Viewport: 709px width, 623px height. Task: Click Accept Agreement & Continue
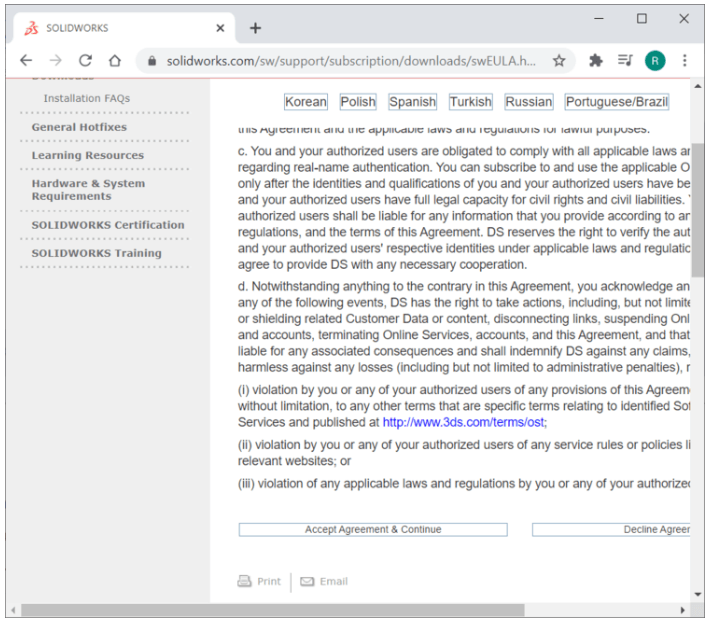[x=373, y=529]
